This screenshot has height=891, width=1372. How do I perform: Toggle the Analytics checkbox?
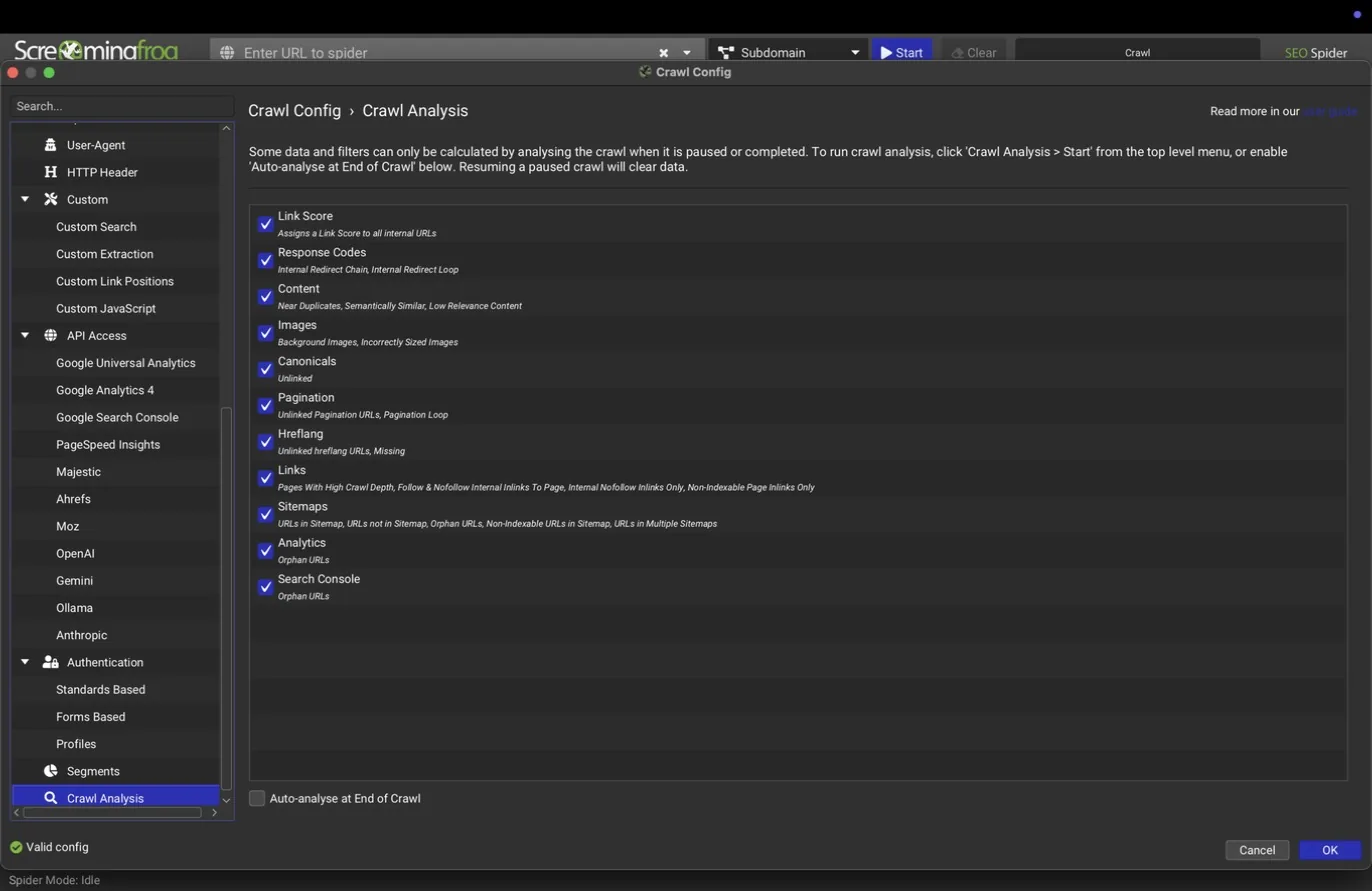(265, 551)
